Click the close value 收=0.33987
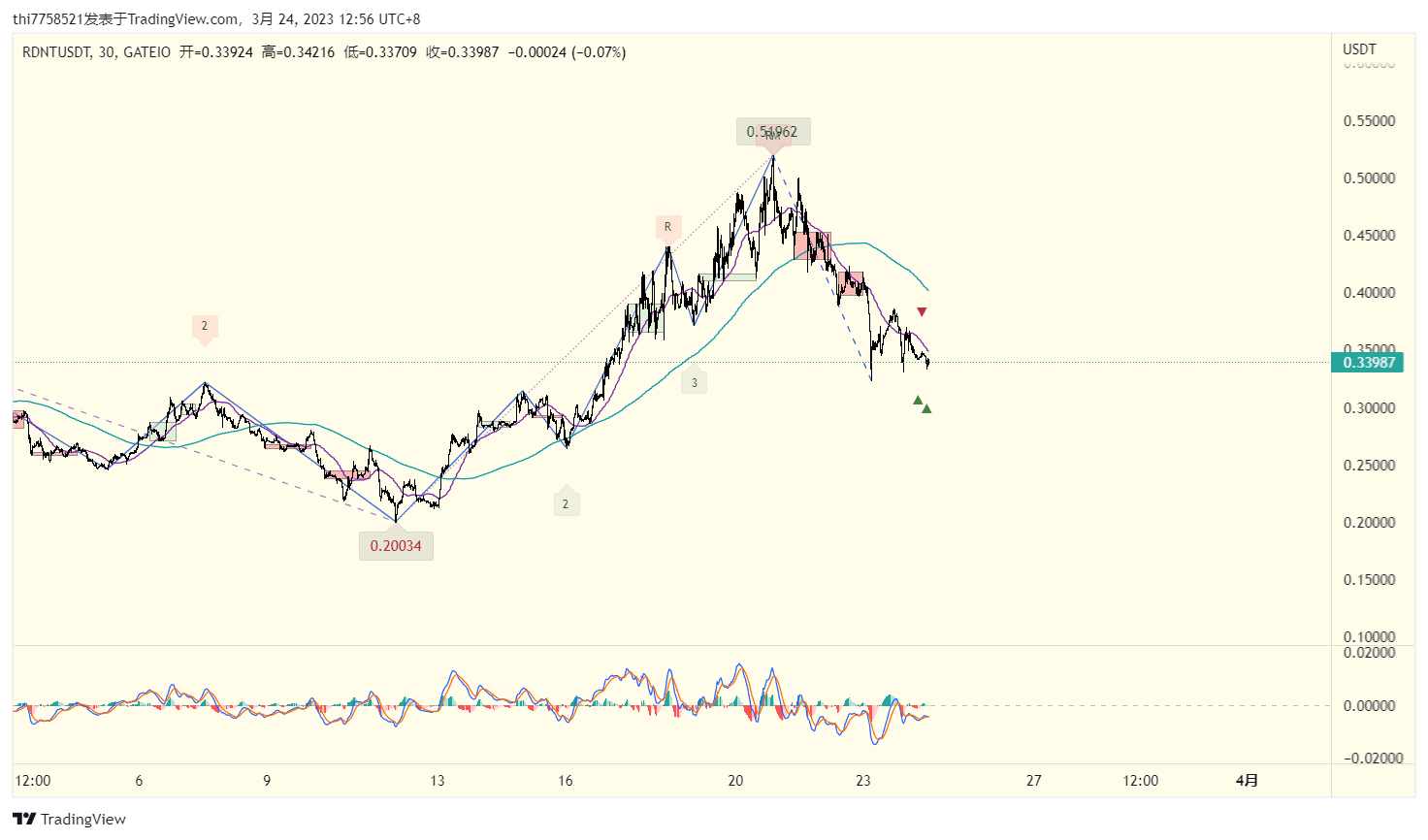 coord(462,52)
